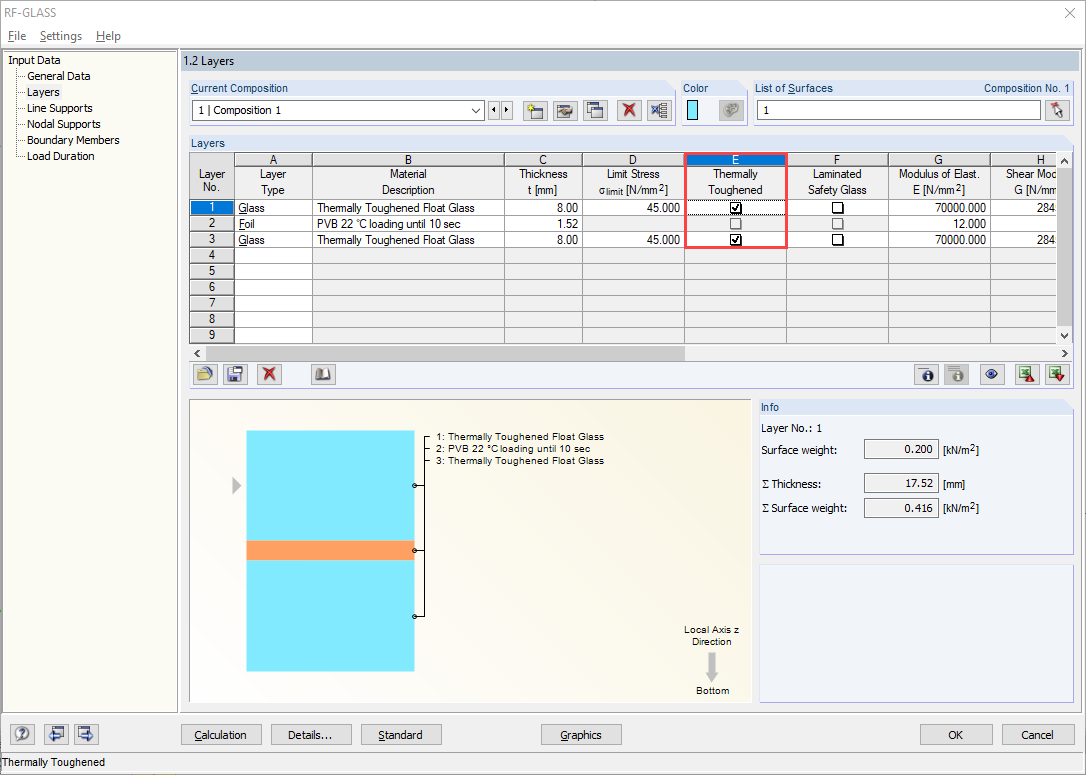Open Boundary Members tree item
This screenshot has height=775, width=1086.
click(73, 140)
